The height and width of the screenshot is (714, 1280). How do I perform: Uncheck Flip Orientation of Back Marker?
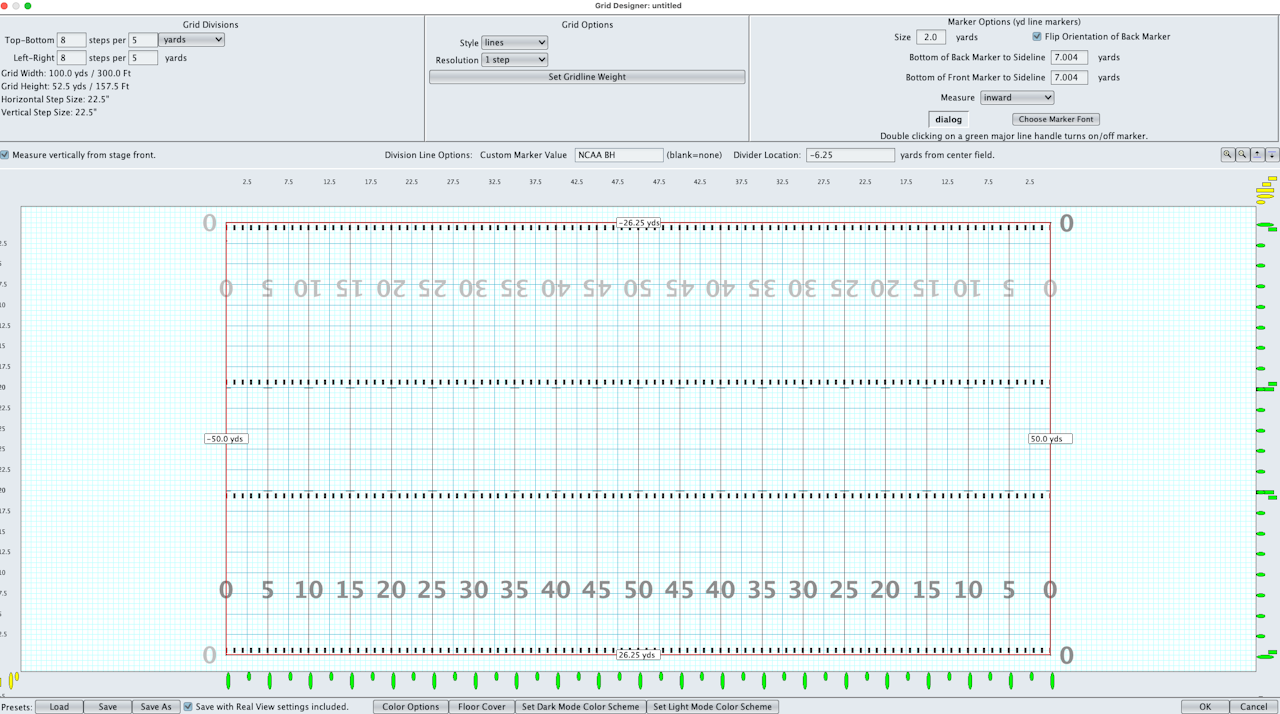point(1037,37)
